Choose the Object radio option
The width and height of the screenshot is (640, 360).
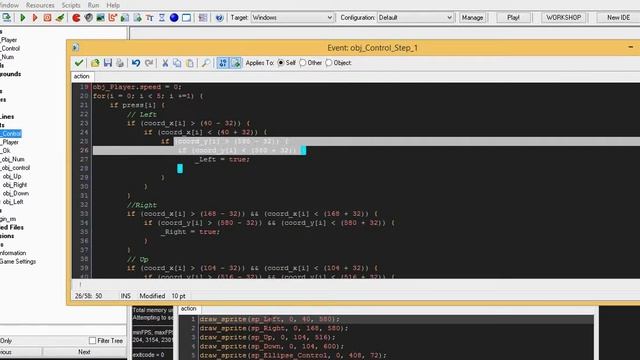pos(329,63)
